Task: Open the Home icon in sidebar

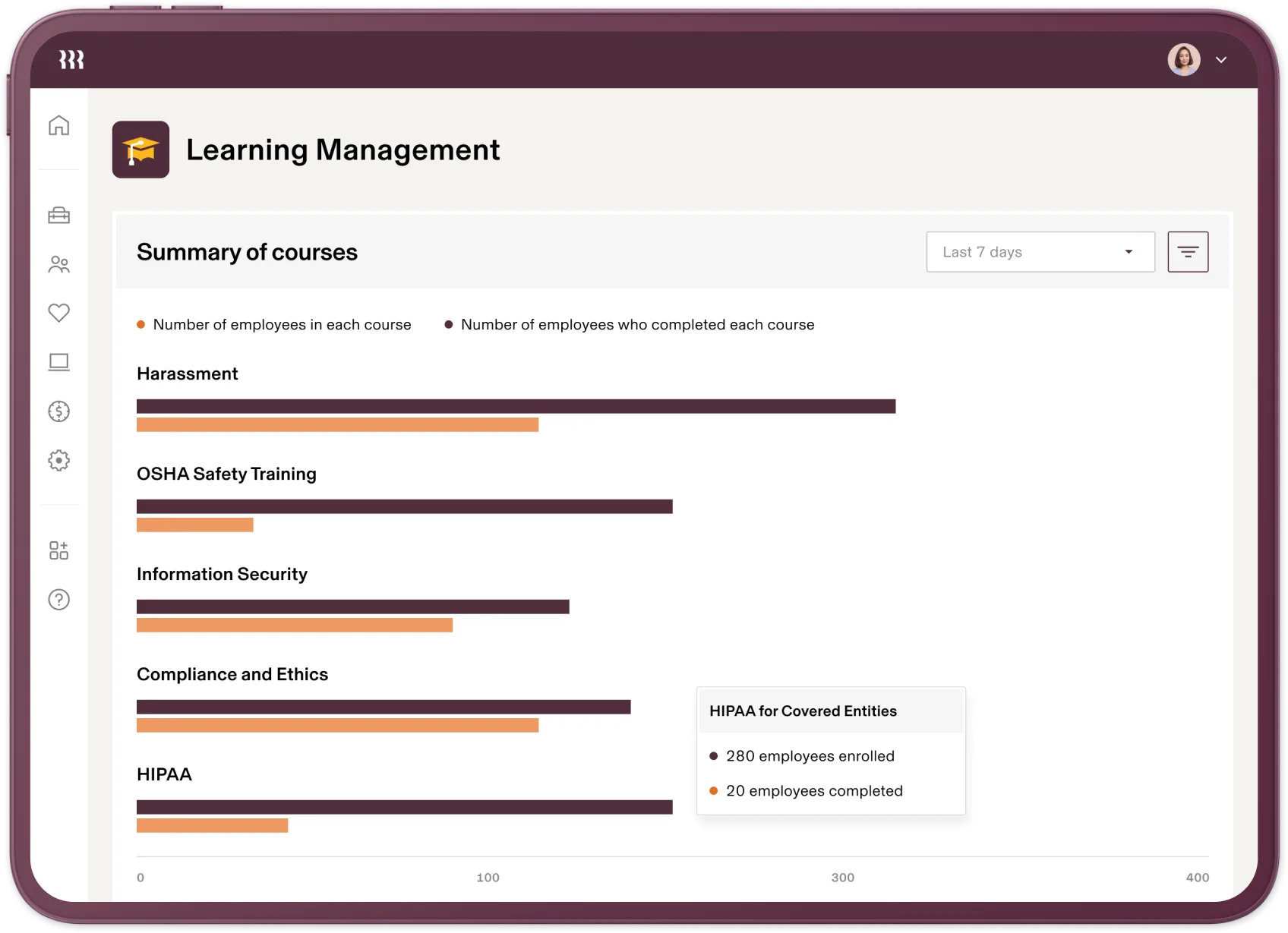Action: [x=58, y=125]
